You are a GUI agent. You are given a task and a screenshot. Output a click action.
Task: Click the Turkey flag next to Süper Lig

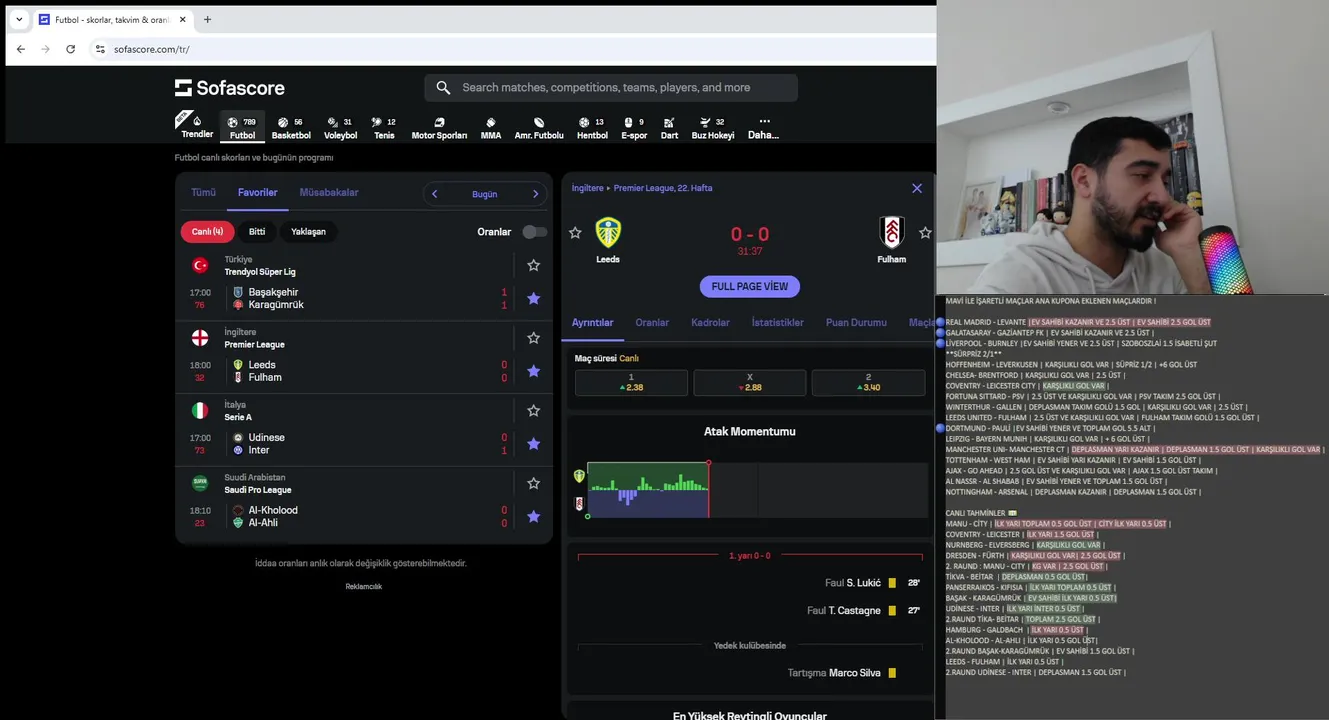click(x=200, y=265)
